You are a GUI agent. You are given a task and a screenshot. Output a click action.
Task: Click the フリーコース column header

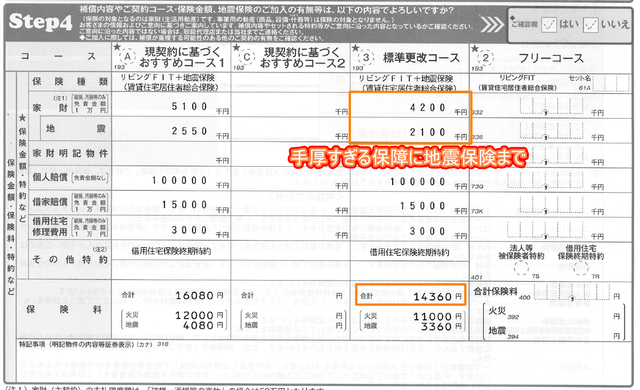click(551, 58)
